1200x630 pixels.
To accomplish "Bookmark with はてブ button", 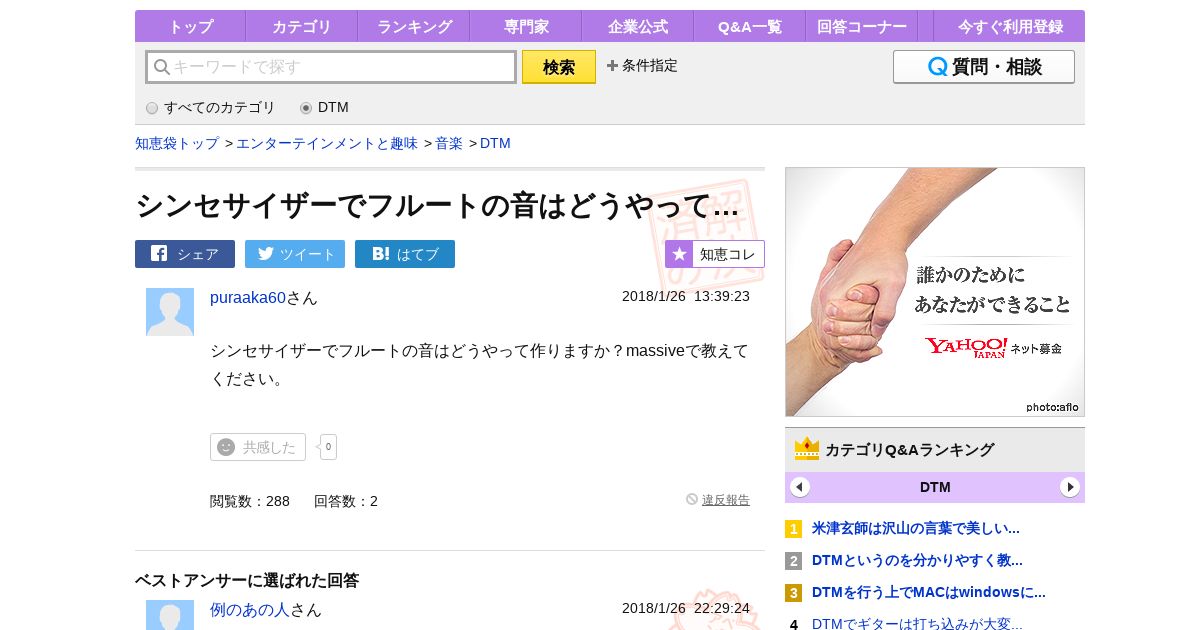I will tap(405, 254).
